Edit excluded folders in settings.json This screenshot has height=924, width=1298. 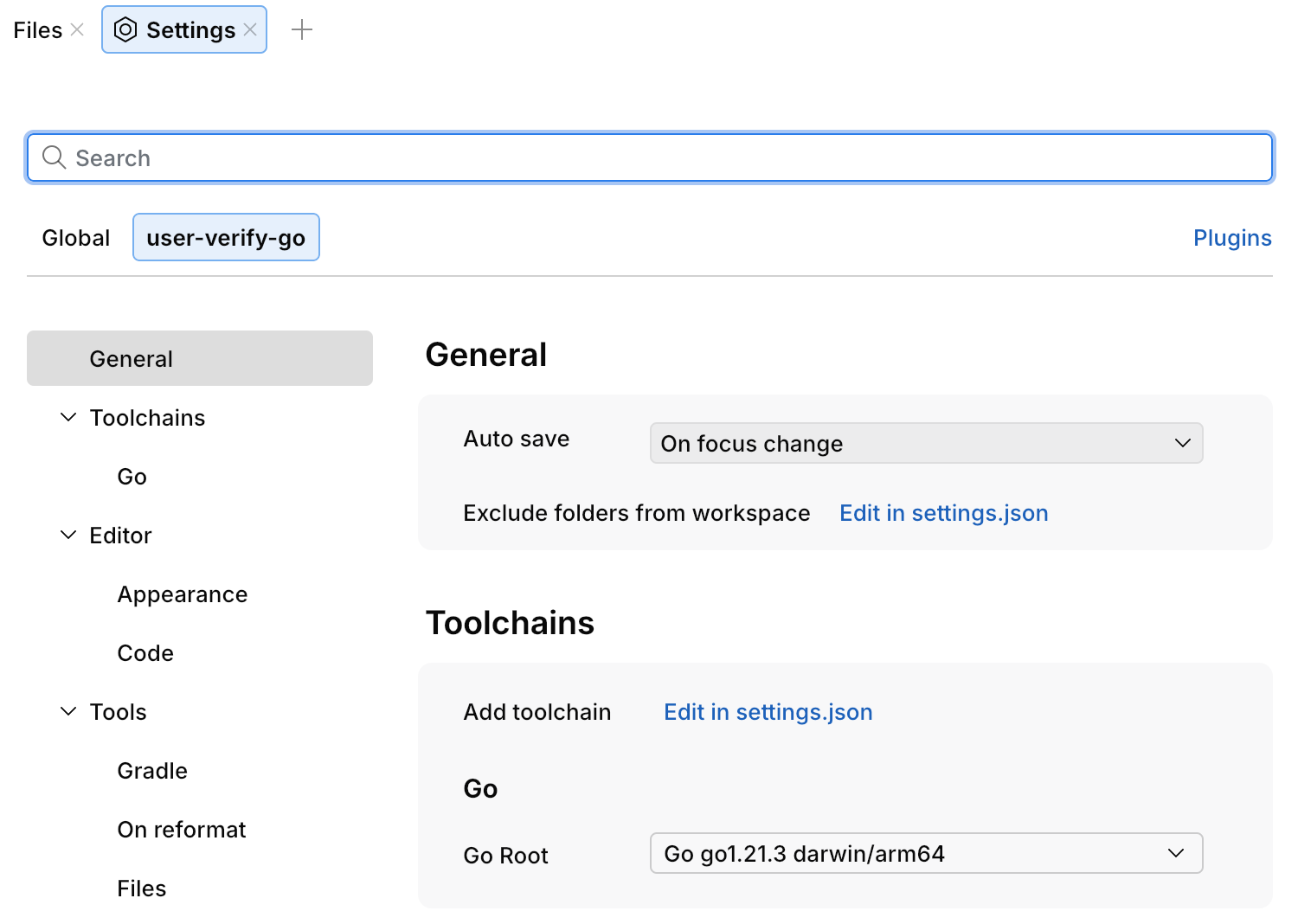point(943,512)
